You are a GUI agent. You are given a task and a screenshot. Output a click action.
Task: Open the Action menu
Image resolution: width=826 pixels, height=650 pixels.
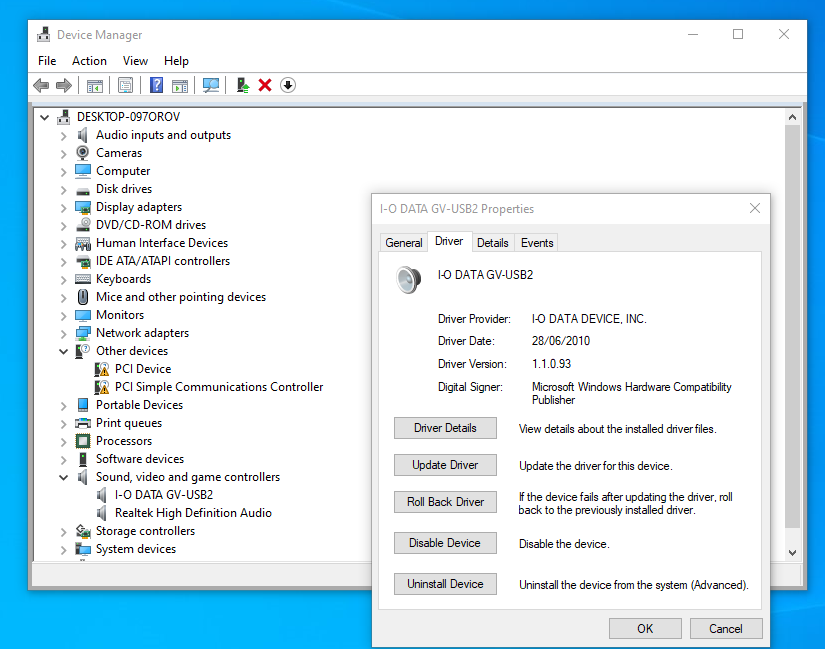click(x=89, y=61)
